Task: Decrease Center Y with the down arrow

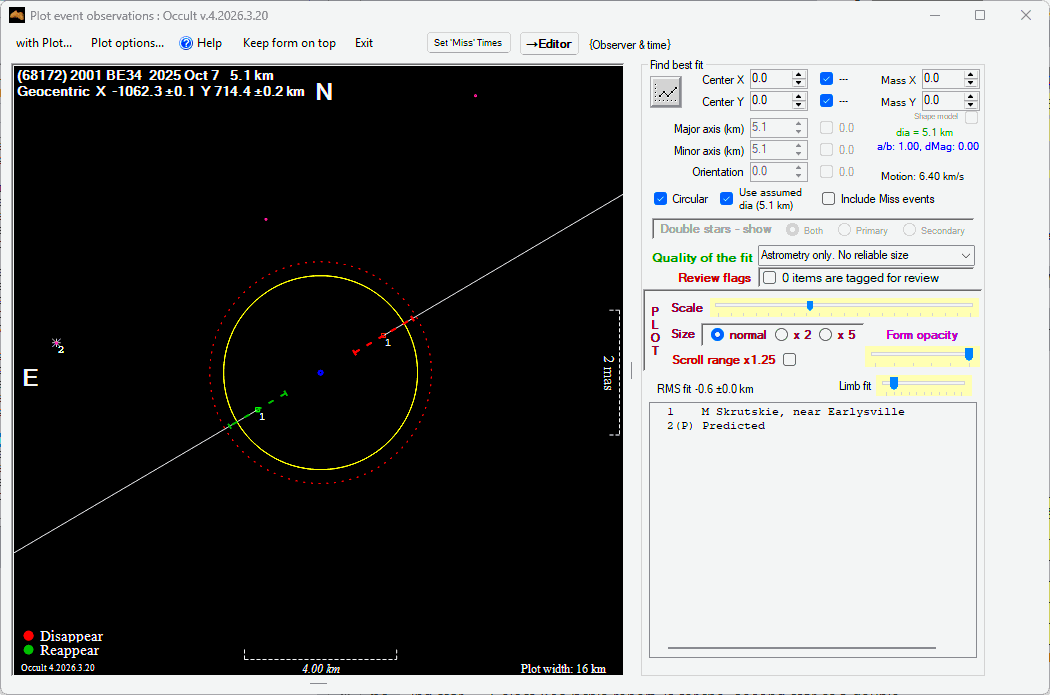Action: tap(799, 105)
